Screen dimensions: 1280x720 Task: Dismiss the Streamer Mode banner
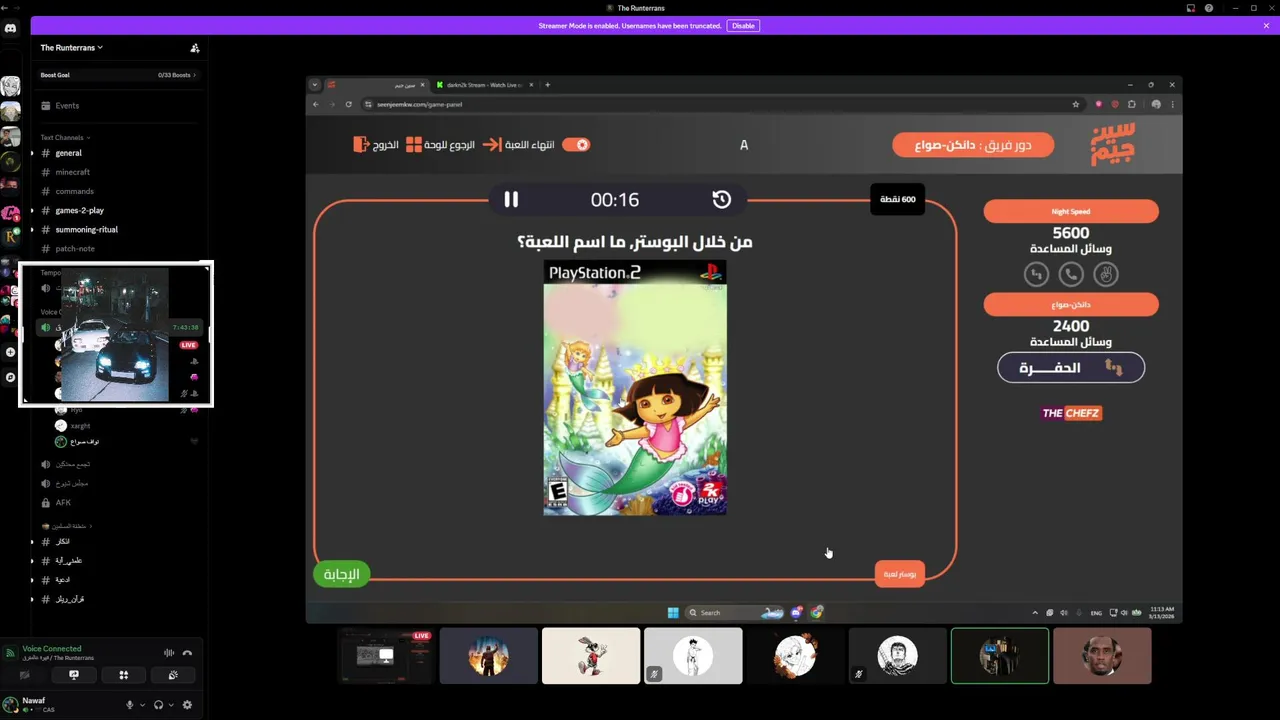click(x=1266, y=26)
